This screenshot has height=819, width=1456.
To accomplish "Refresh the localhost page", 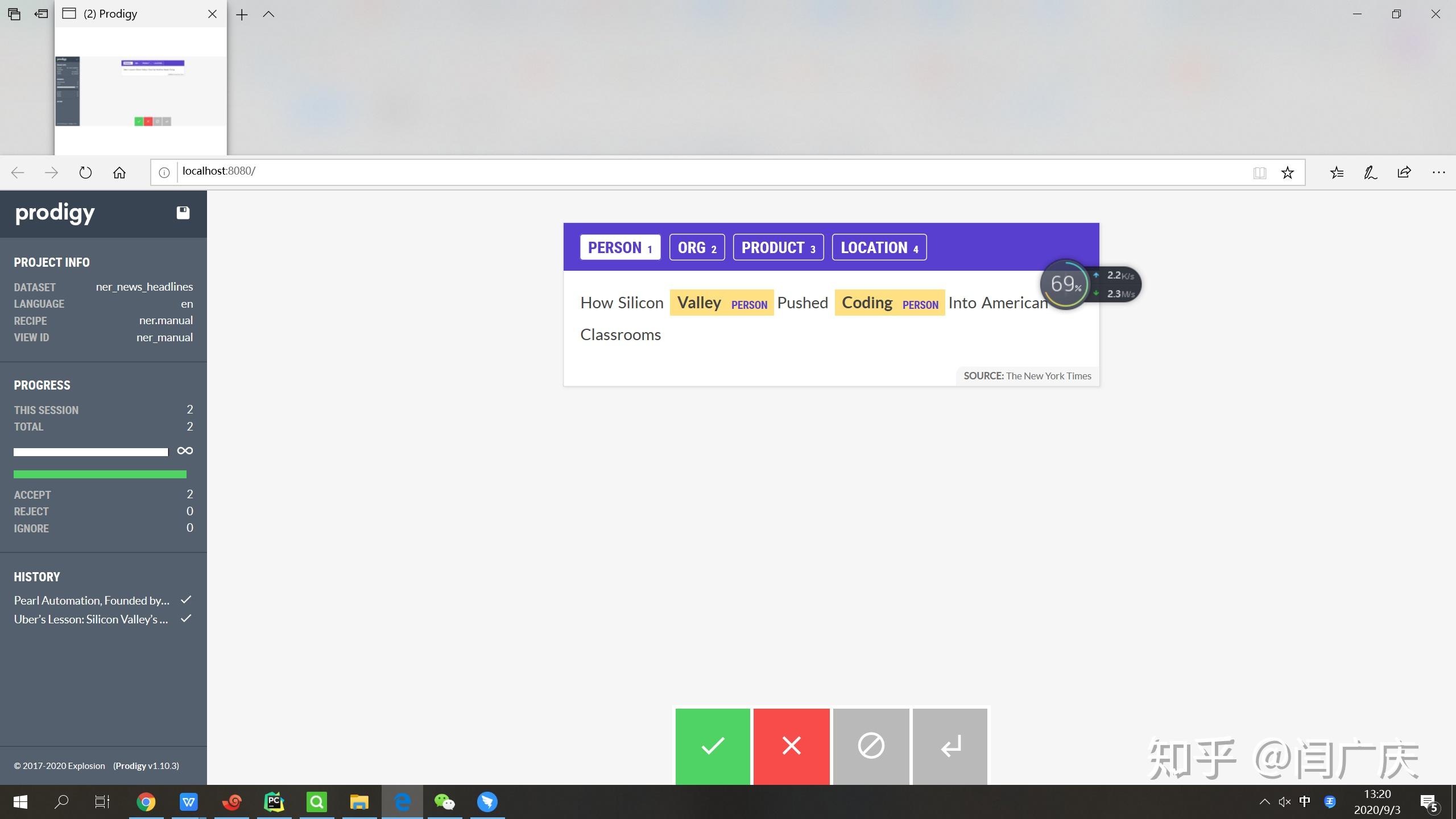I will coord(85,172).
